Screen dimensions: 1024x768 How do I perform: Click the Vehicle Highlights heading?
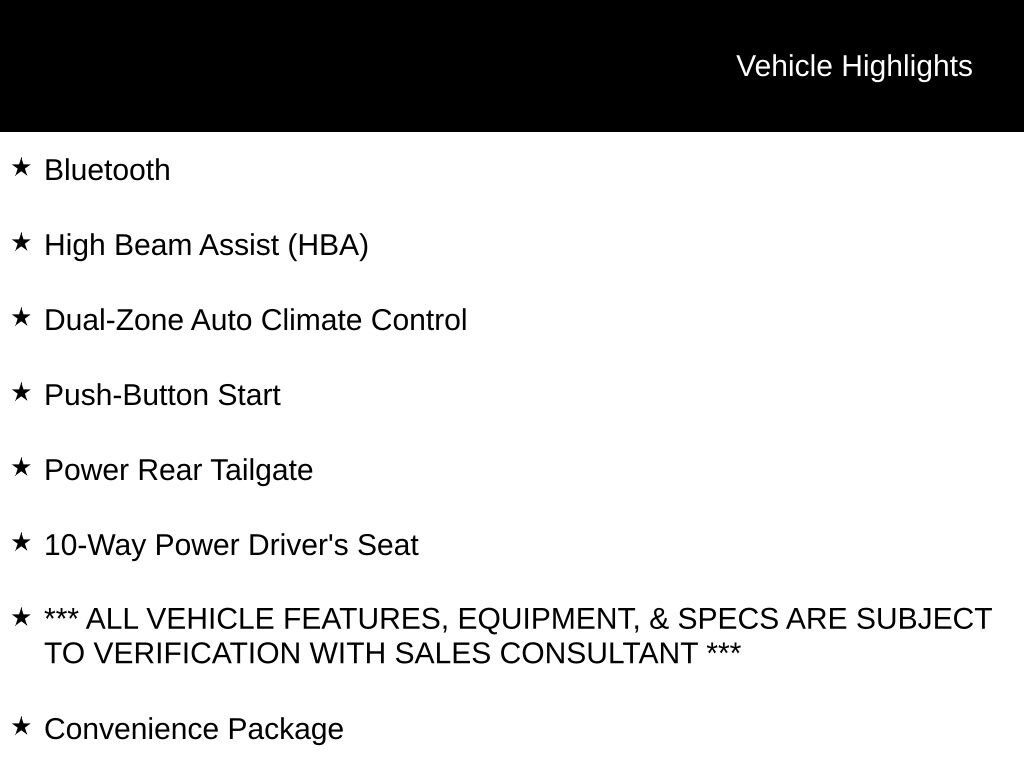[x=854, y=66]
